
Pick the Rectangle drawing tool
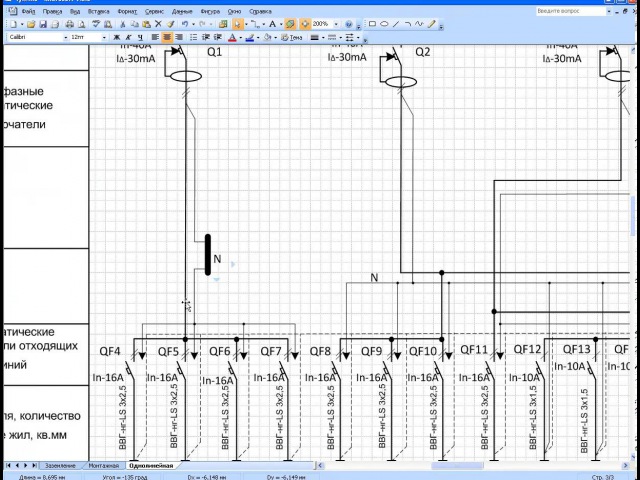pos(372,24)
